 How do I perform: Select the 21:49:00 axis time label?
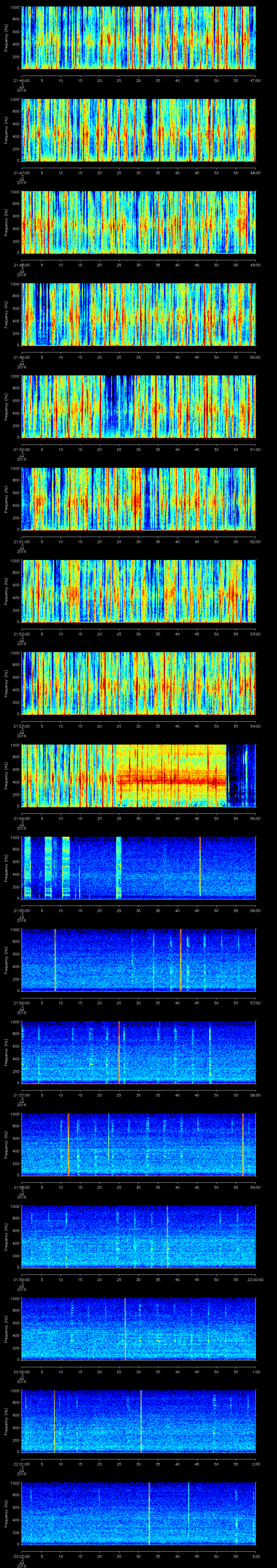click(21, 357)
